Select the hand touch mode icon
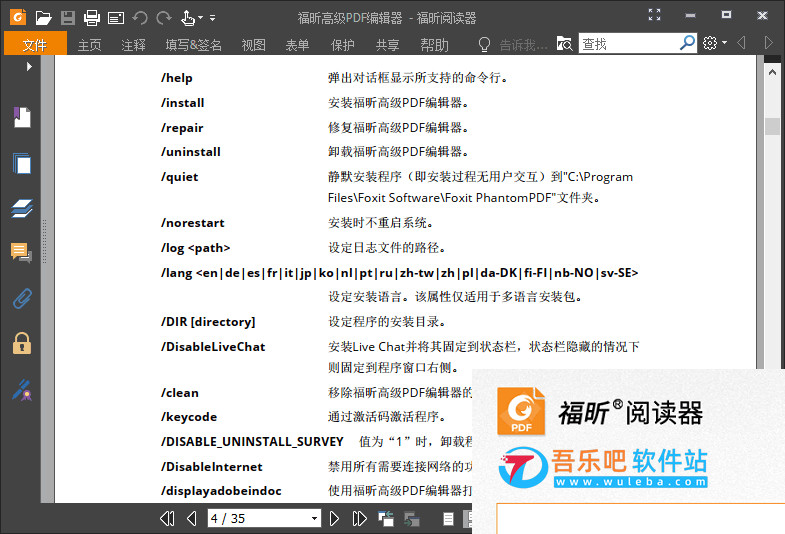The image size is (785, 534). [188, 19]
